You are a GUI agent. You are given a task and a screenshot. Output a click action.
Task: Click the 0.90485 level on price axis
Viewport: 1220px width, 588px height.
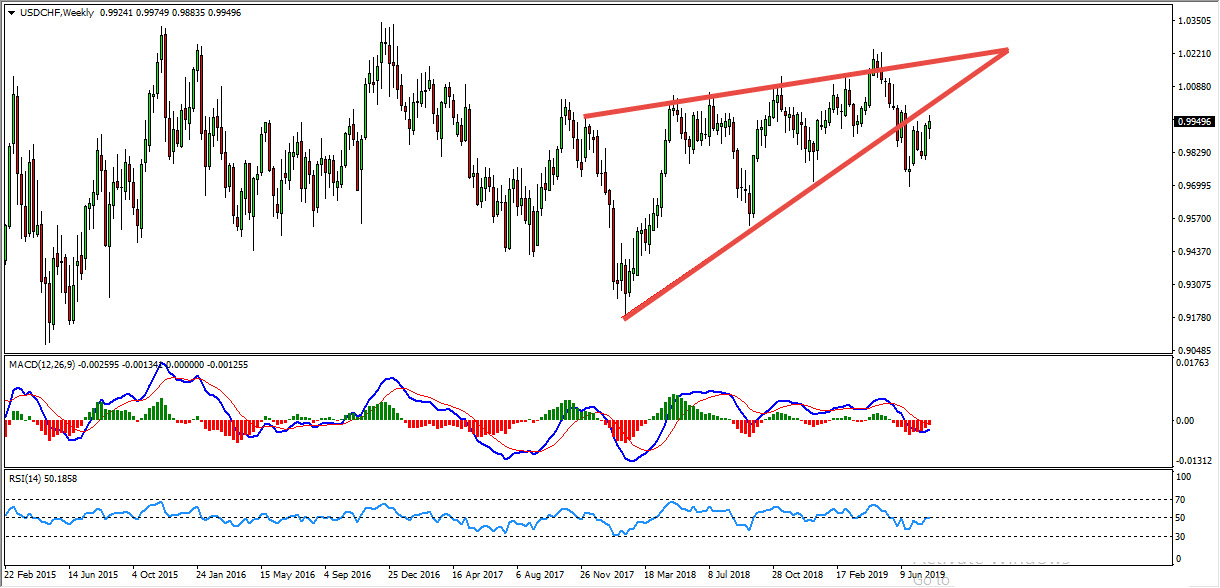coord(1196,350)
